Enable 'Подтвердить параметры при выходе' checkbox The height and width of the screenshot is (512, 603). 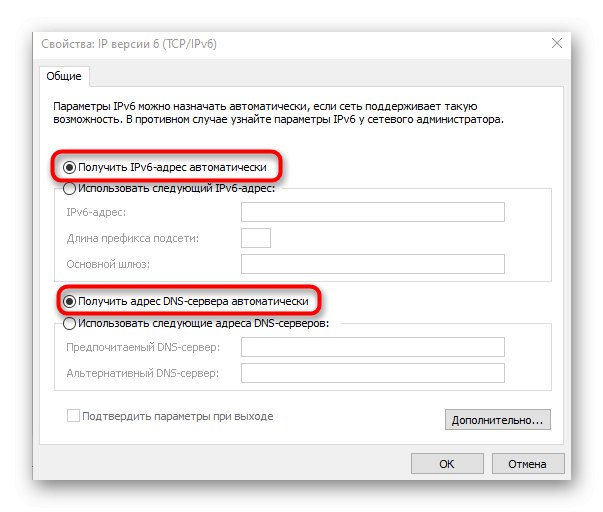click(x=74, y=416)
